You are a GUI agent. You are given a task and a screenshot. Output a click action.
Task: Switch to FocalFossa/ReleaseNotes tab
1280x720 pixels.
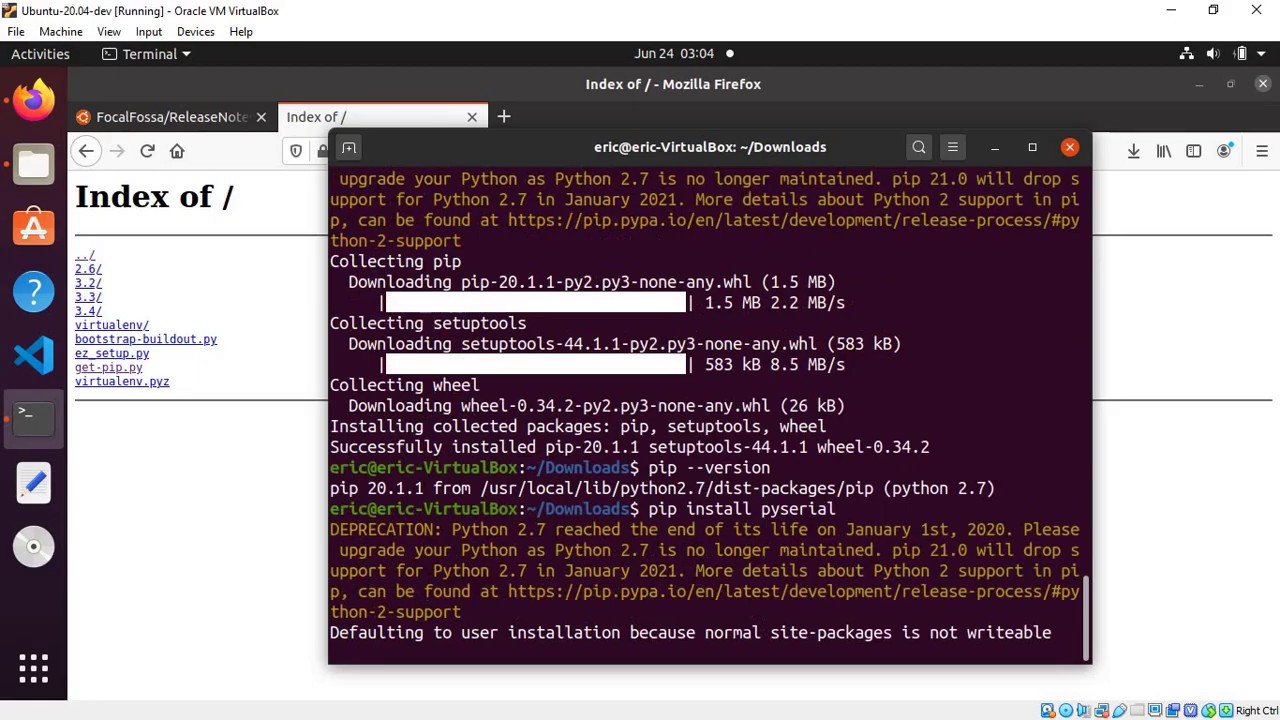tap(171, 117)
